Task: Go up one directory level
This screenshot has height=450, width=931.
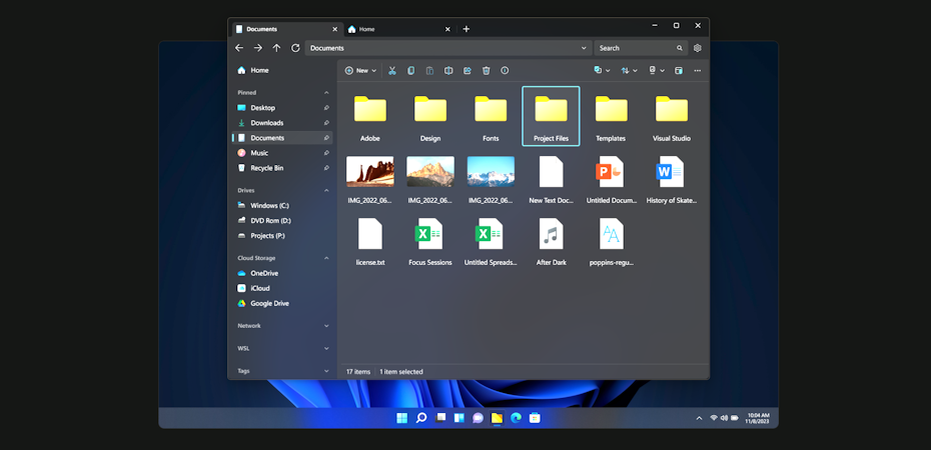Action: pyautogui.click(x=277, y=48)
